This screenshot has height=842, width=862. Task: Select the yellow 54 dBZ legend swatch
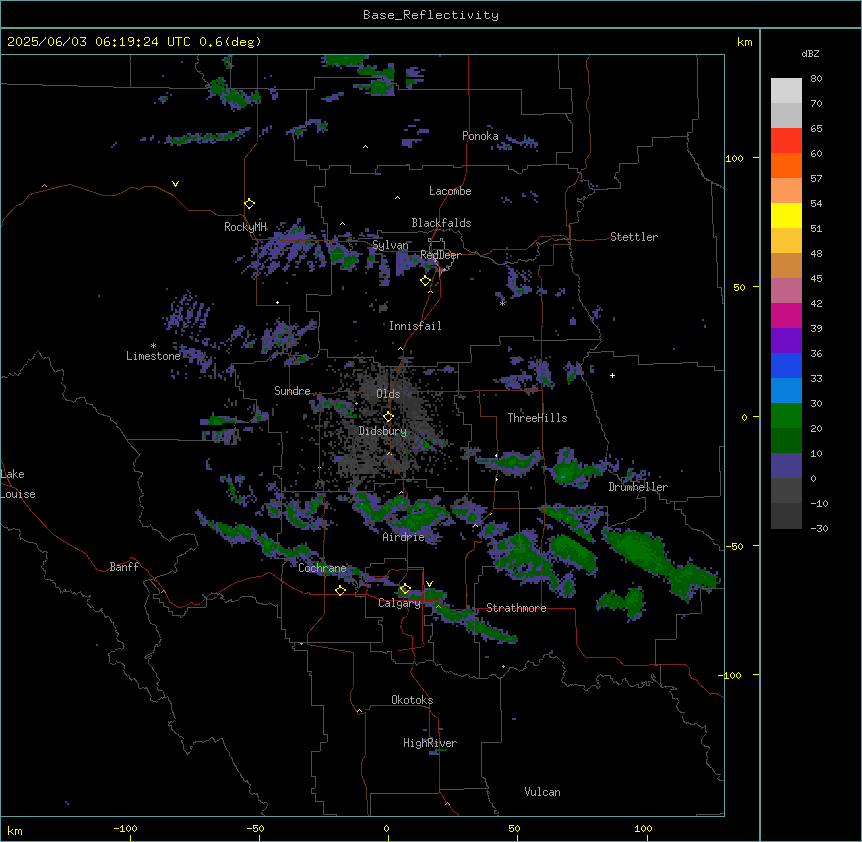coord(786,215)
